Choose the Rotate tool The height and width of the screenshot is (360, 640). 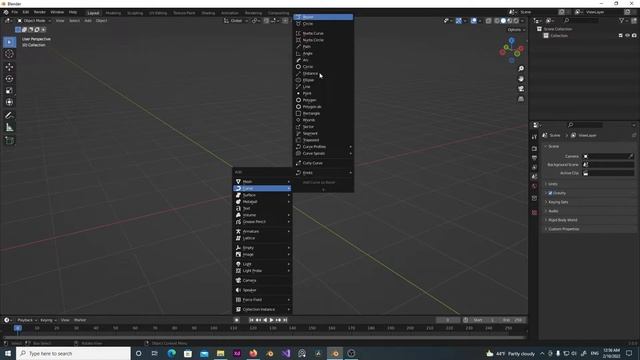pyautogui.click(x=9, y=78)
